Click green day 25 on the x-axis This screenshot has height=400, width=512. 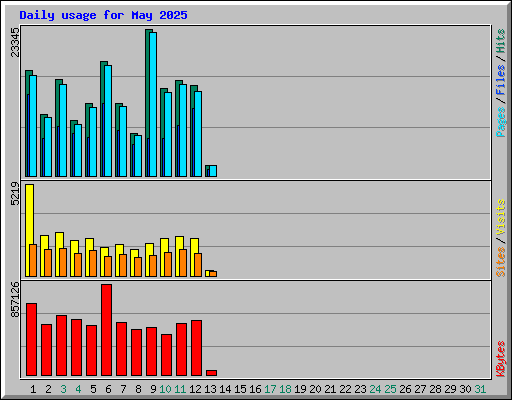click(x=390, y=389)
